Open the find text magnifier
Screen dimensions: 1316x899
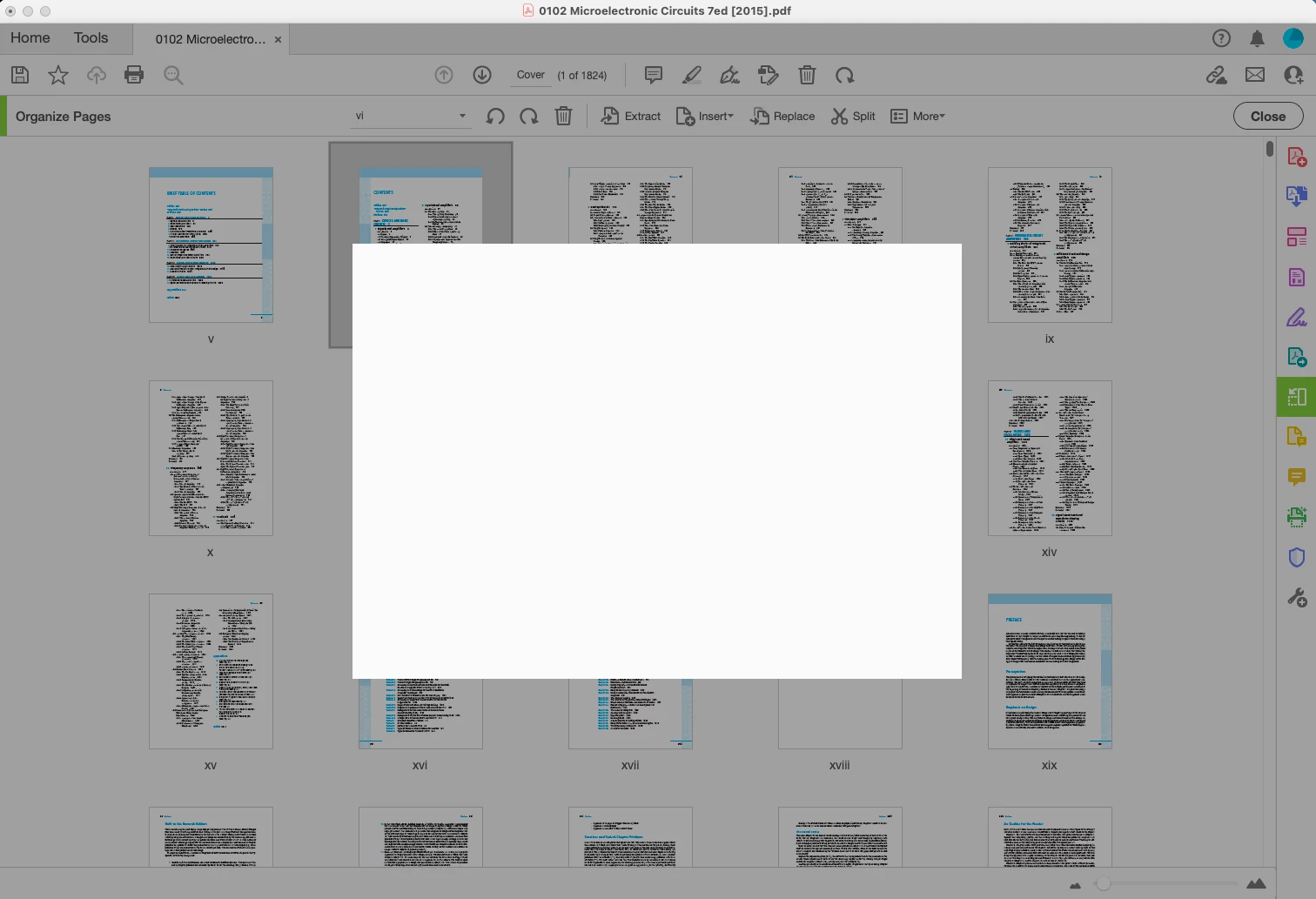tap(173, 75)
